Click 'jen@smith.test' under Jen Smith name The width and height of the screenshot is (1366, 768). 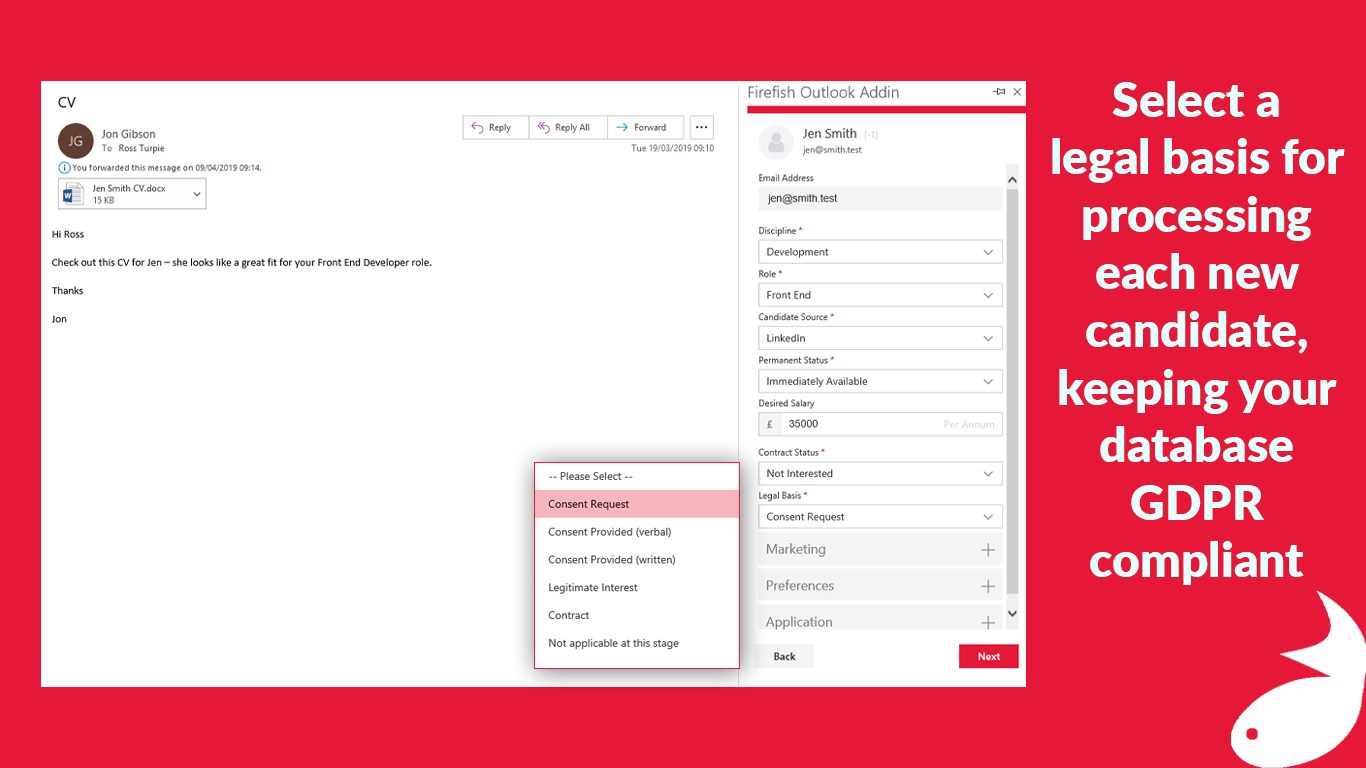click(x=832, y=150)
